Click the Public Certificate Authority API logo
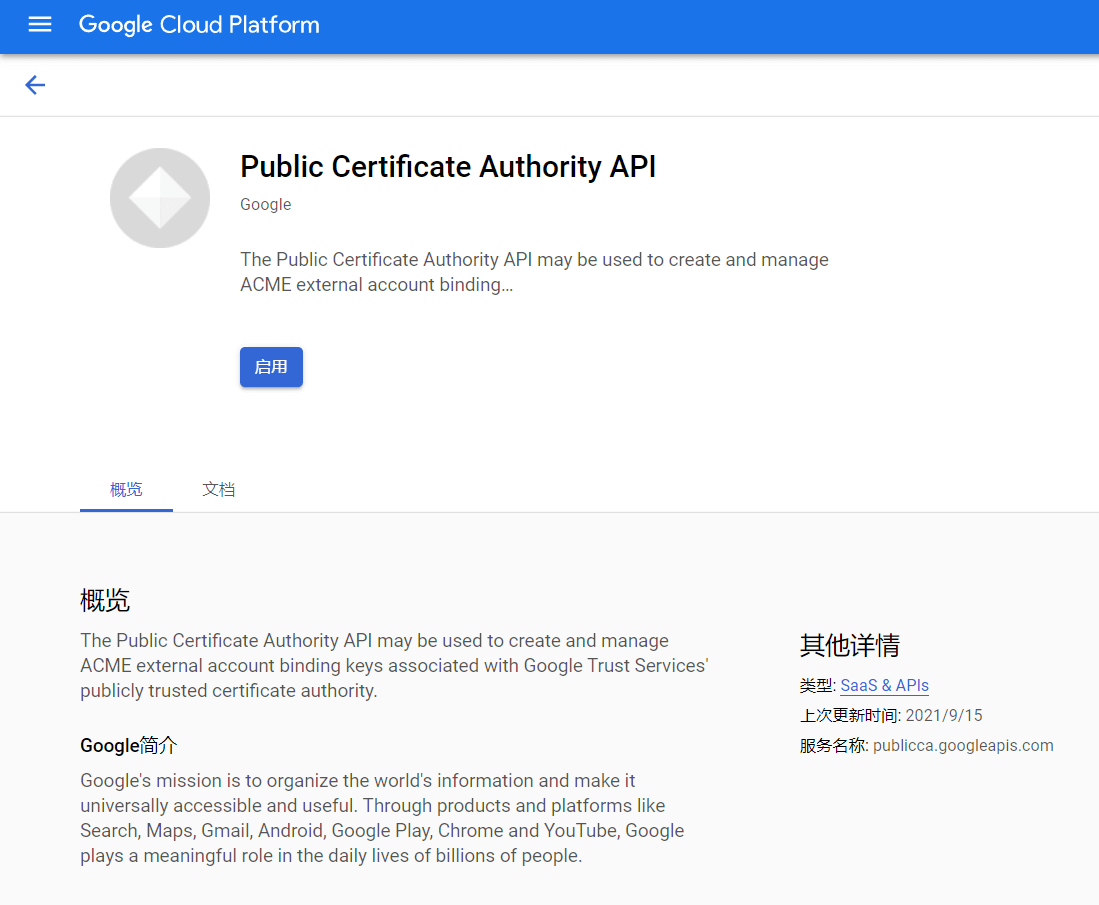The image size is (1099, 905). (x=160, y=198)
